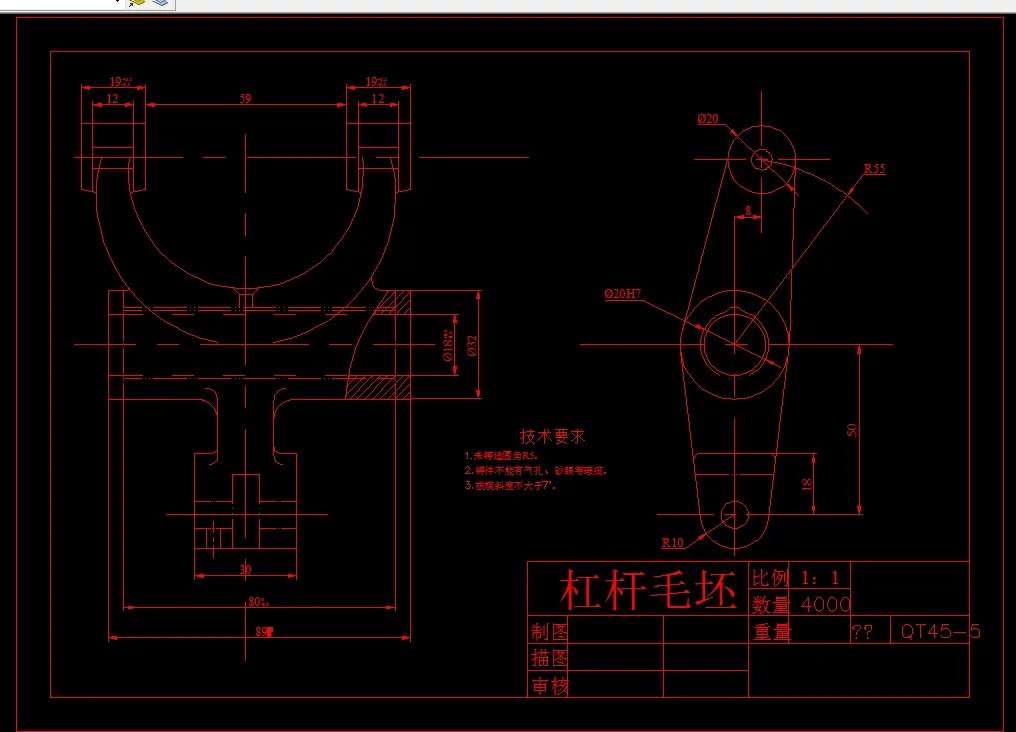The image size is (1016, 732).
Task: Select technical note 3 about 7° draft
Action: [x=511, y=485]
